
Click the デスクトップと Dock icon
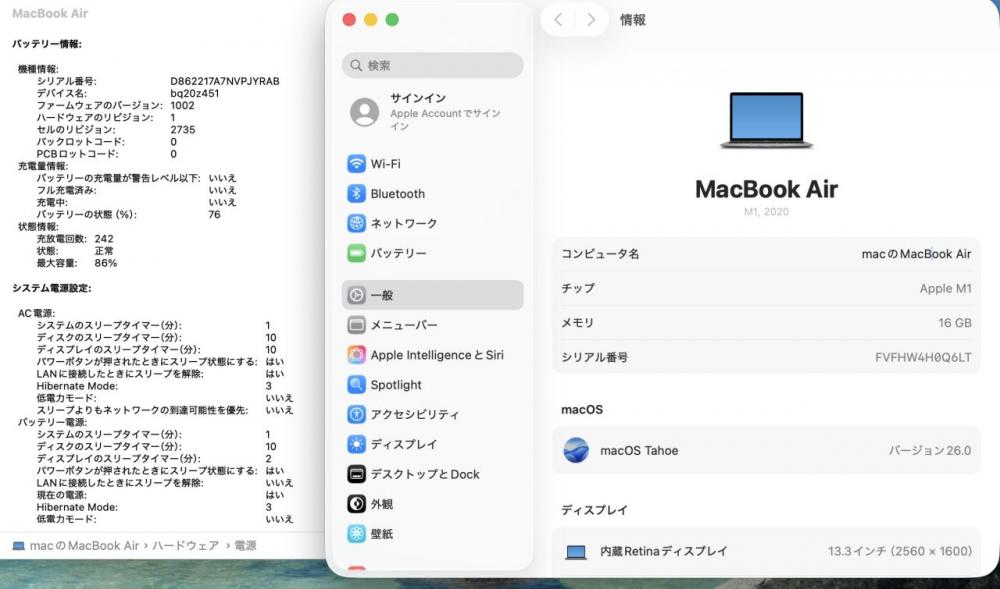coord(356,474)
